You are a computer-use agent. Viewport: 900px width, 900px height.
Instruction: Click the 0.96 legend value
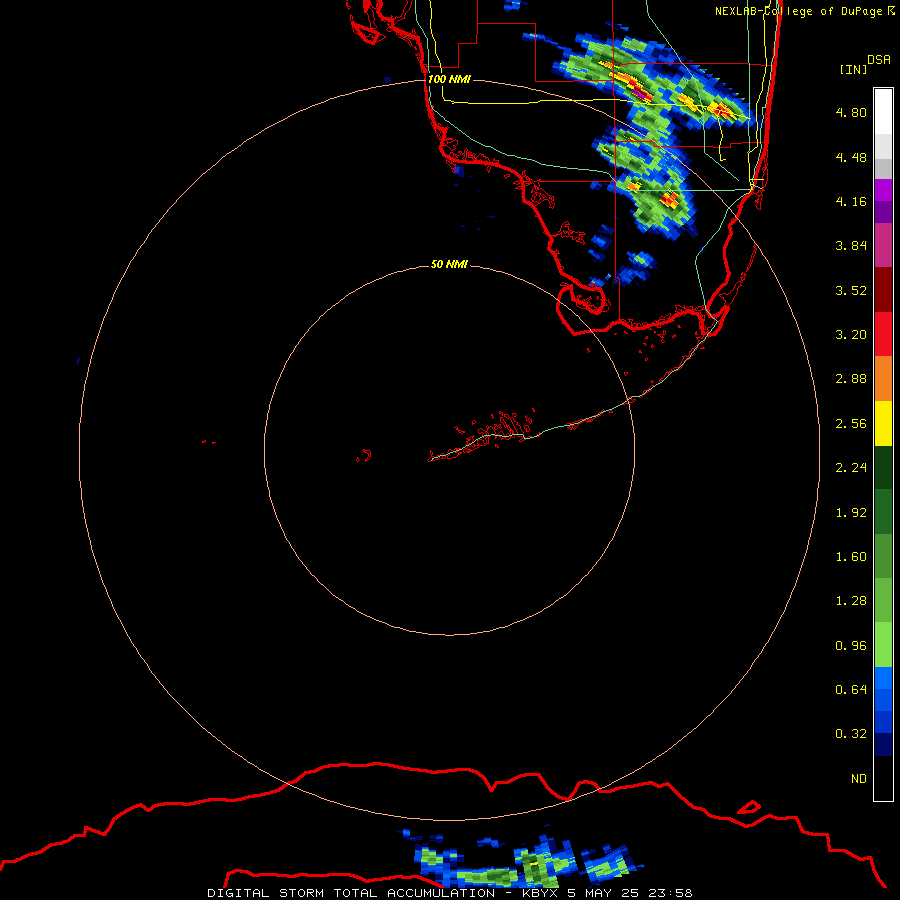[x=851, y=646]
